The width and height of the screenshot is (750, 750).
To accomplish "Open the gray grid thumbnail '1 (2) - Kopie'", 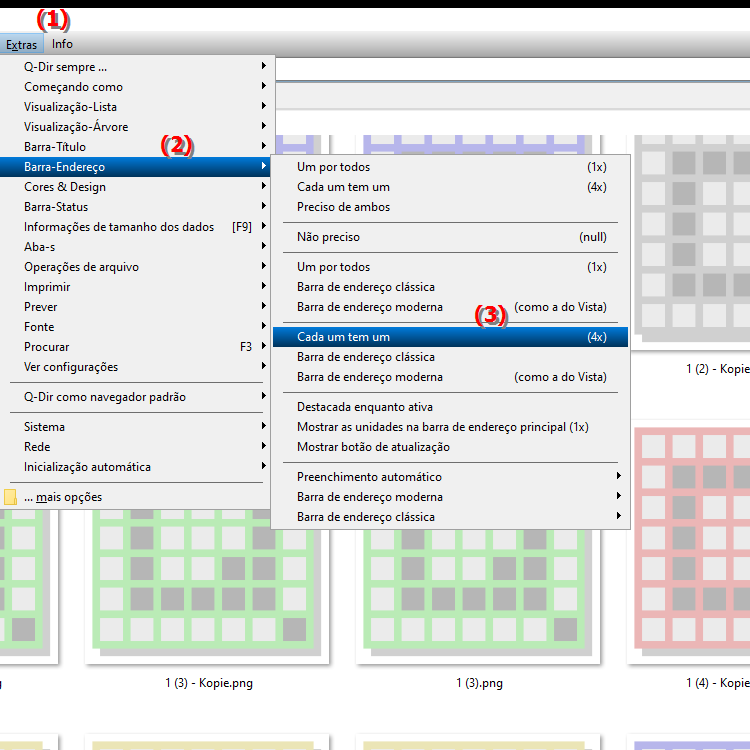I will 689,242.
